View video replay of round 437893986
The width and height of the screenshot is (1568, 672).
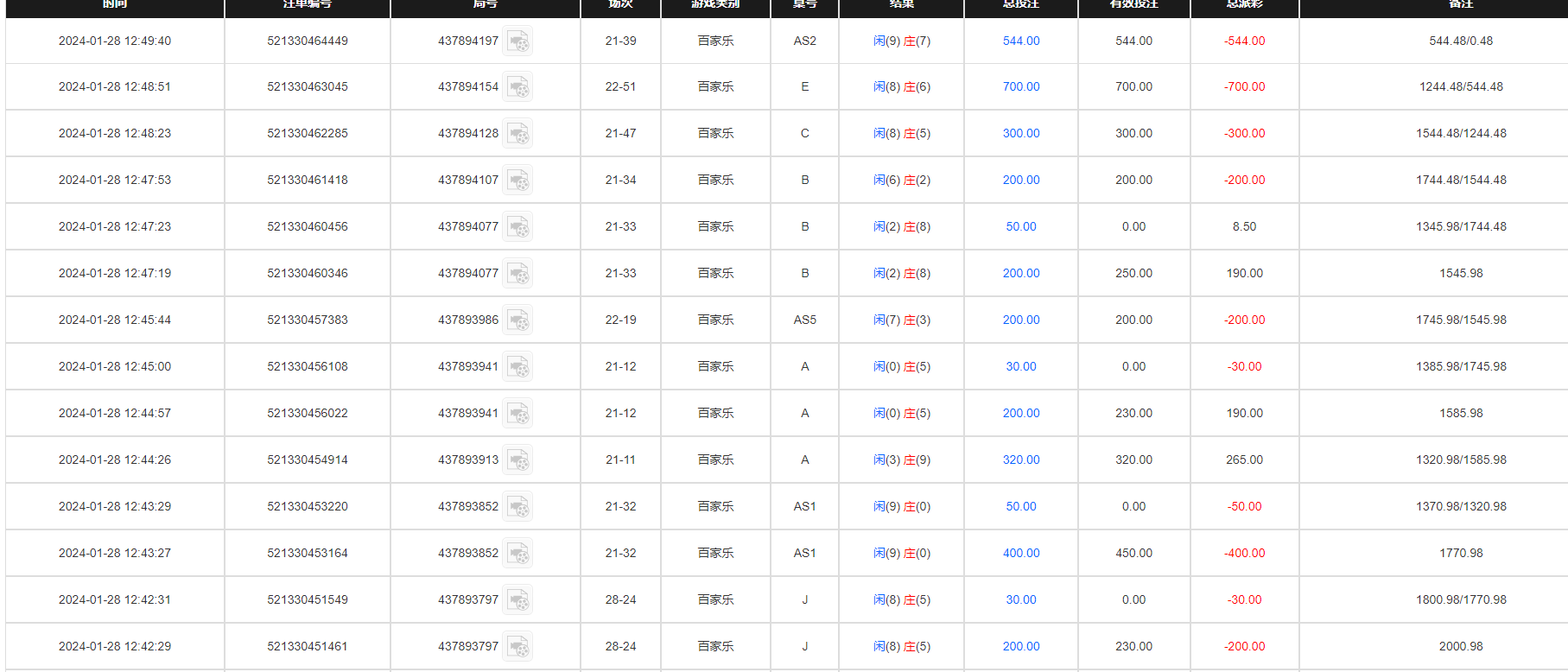pyautogui.click(x=518, y=320)
